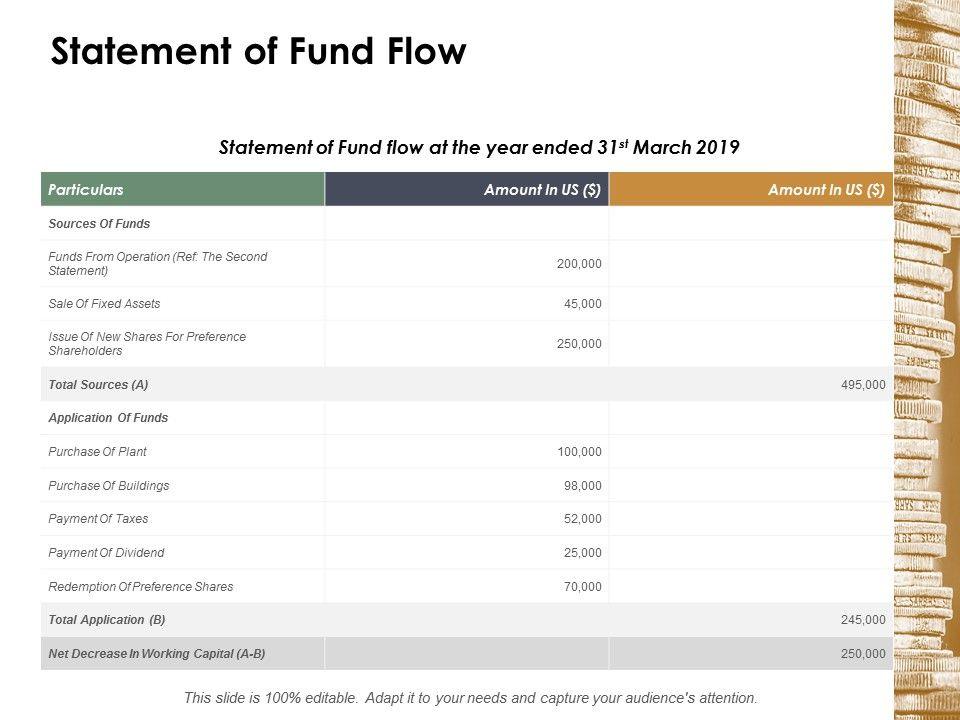
Task: Click the orange Amount In US ($) header
Action: (826, 189)
